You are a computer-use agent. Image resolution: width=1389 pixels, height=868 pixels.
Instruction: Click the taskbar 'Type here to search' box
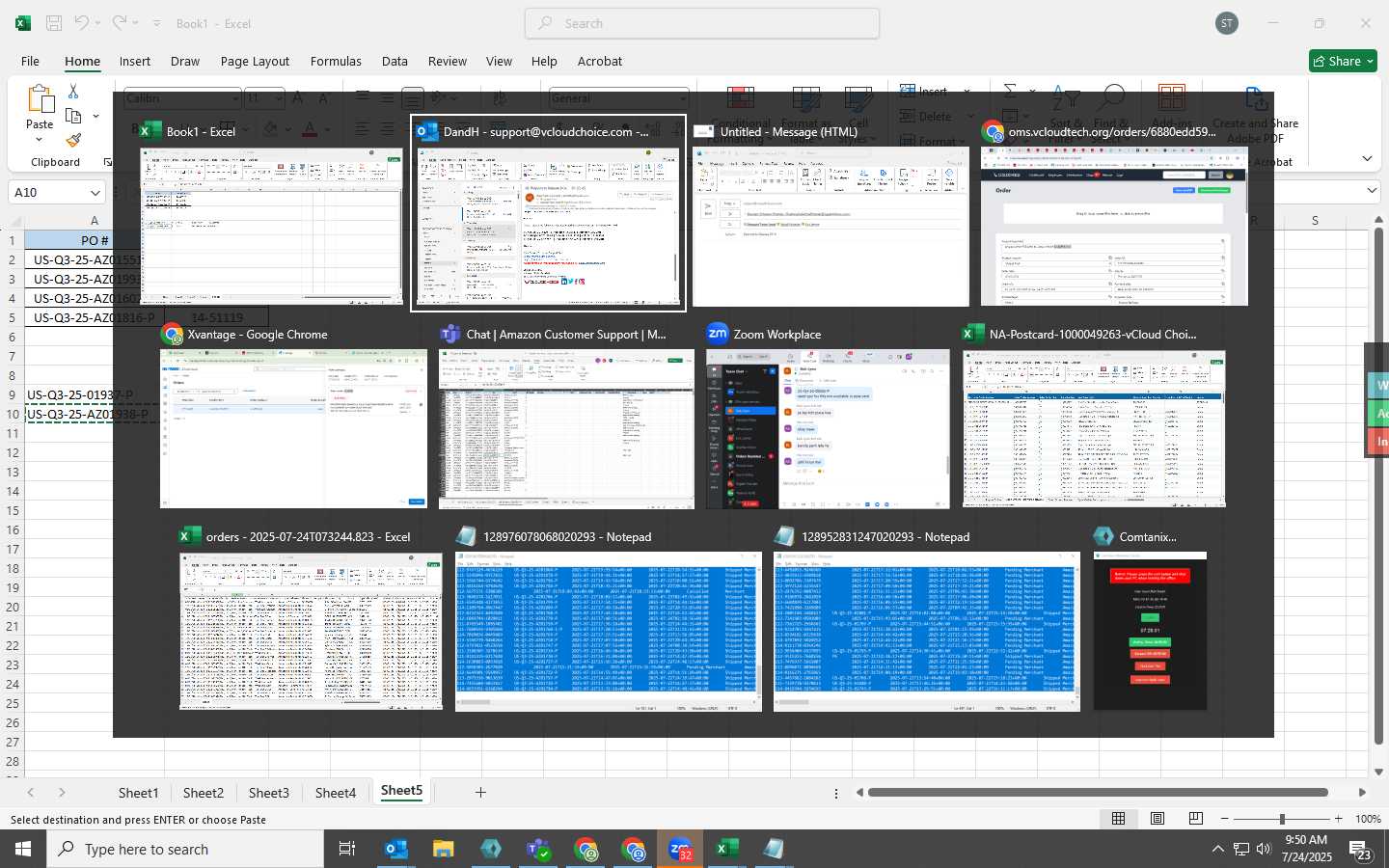(x=185, y=849)
